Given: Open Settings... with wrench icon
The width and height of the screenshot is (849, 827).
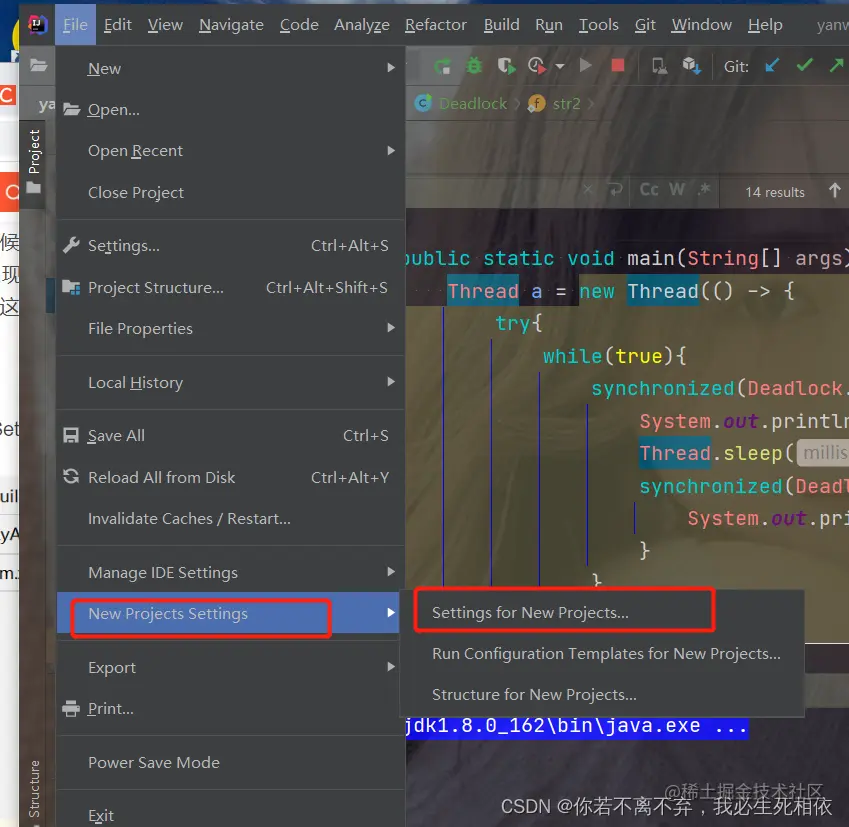Looking at the screenshot, I should click(231, 245).
